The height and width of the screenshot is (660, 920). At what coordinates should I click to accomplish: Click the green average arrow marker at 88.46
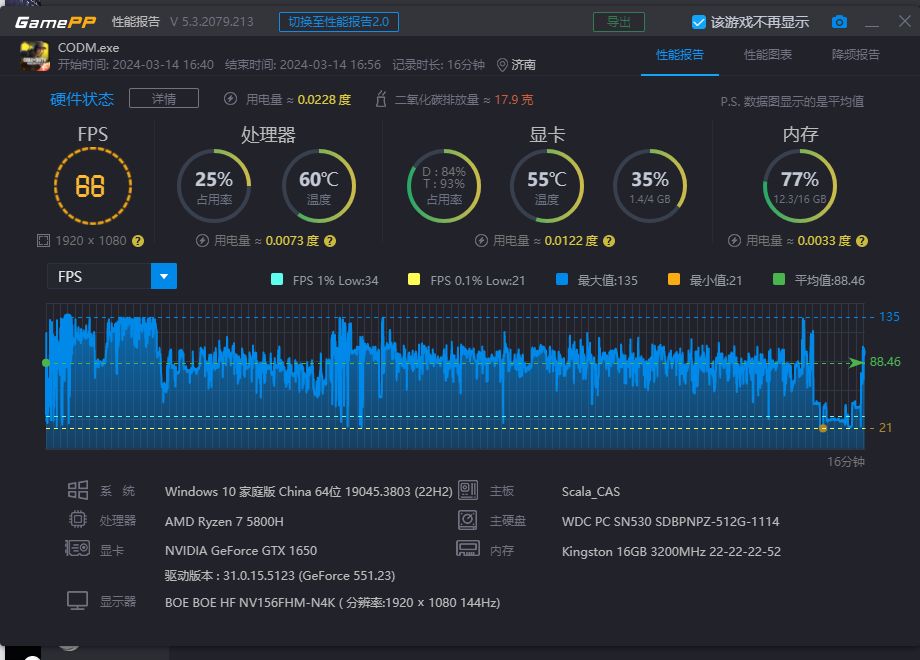(857, 363)
